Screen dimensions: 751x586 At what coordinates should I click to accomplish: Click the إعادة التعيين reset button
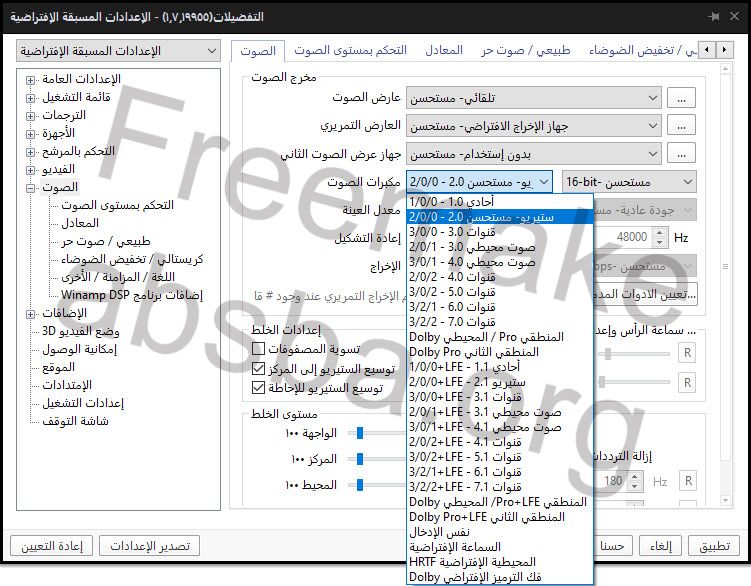52,546
